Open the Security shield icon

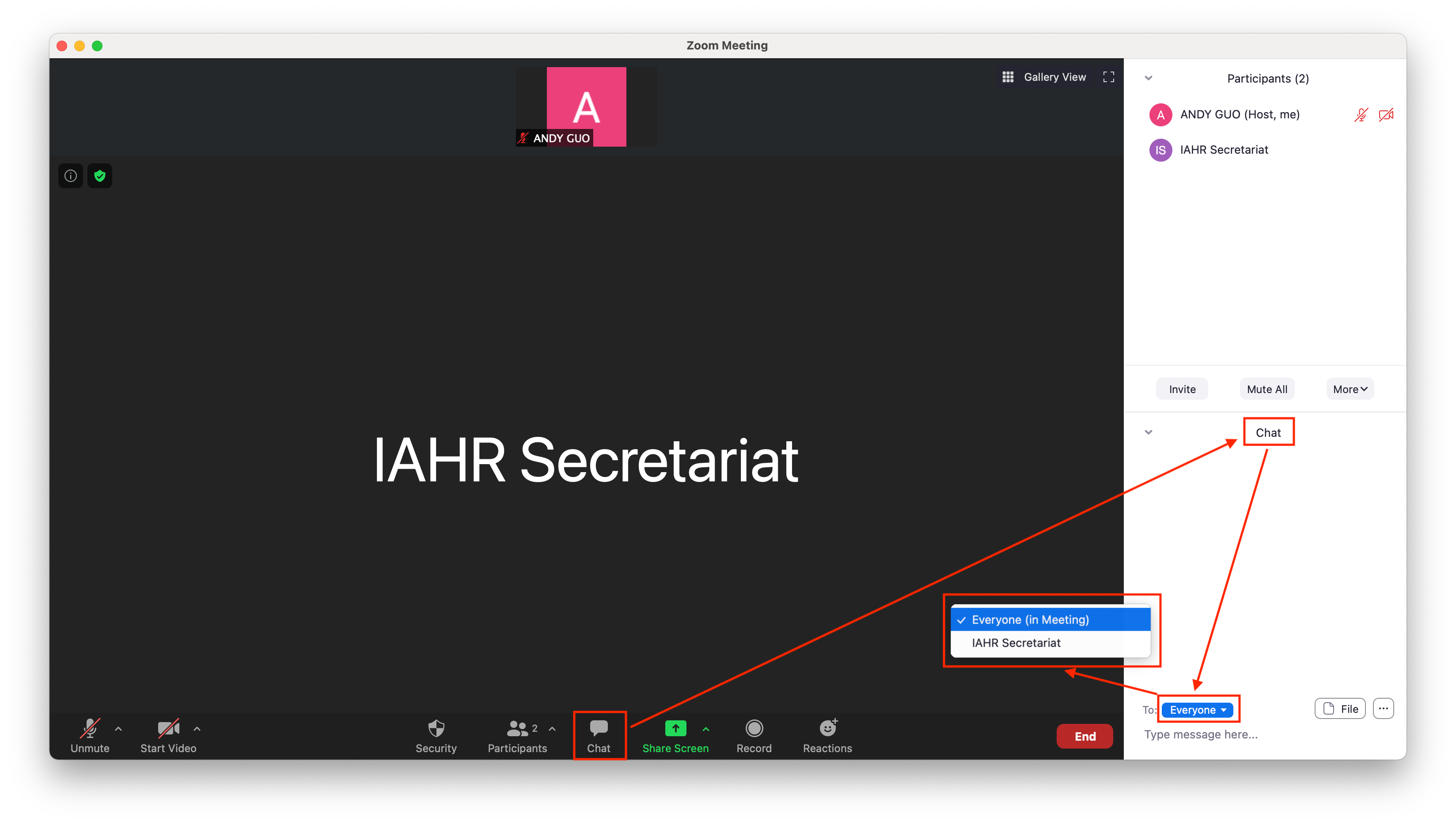pyautogui.click(x=436, y=729)
